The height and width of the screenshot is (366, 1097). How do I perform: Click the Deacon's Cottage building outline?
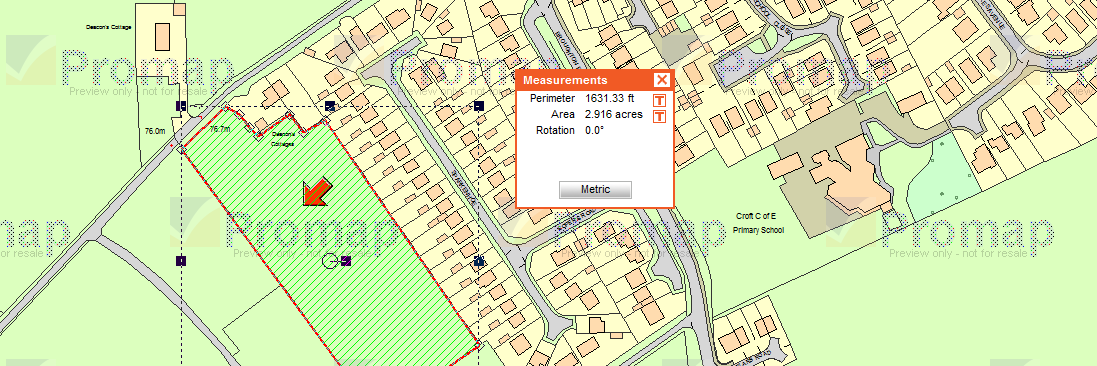pyautogui.click(x=162, y=36)
